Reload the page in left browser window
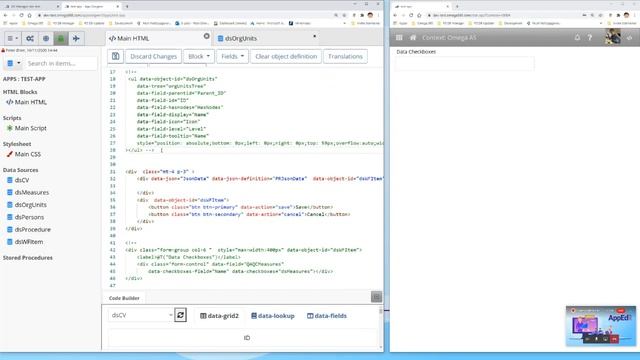 [x=21, y=15]
